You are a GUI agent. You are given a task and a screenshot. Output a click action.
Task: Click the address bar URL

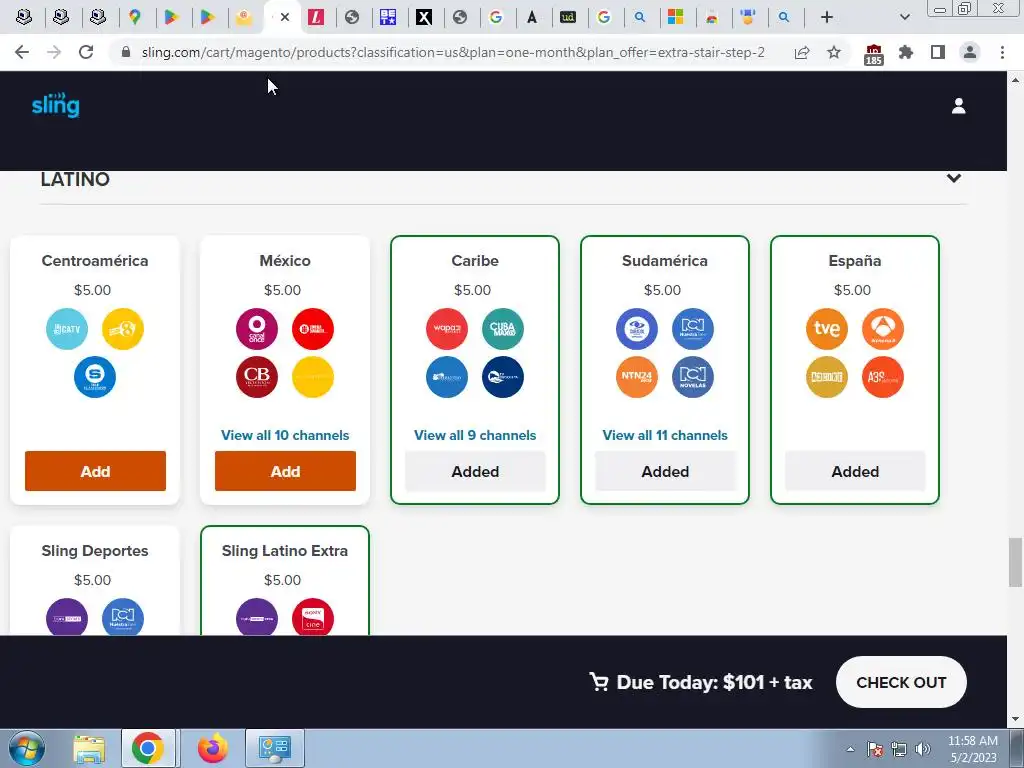click(453, 52)
